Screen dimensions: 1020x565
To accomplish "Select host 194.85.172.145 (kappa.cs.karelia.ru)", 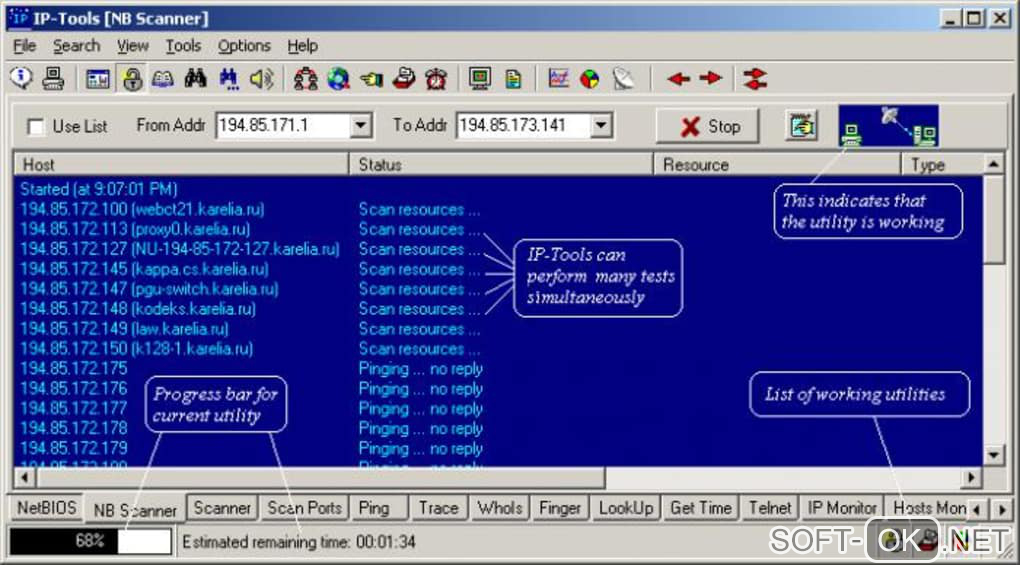I will tap(144, 269).
